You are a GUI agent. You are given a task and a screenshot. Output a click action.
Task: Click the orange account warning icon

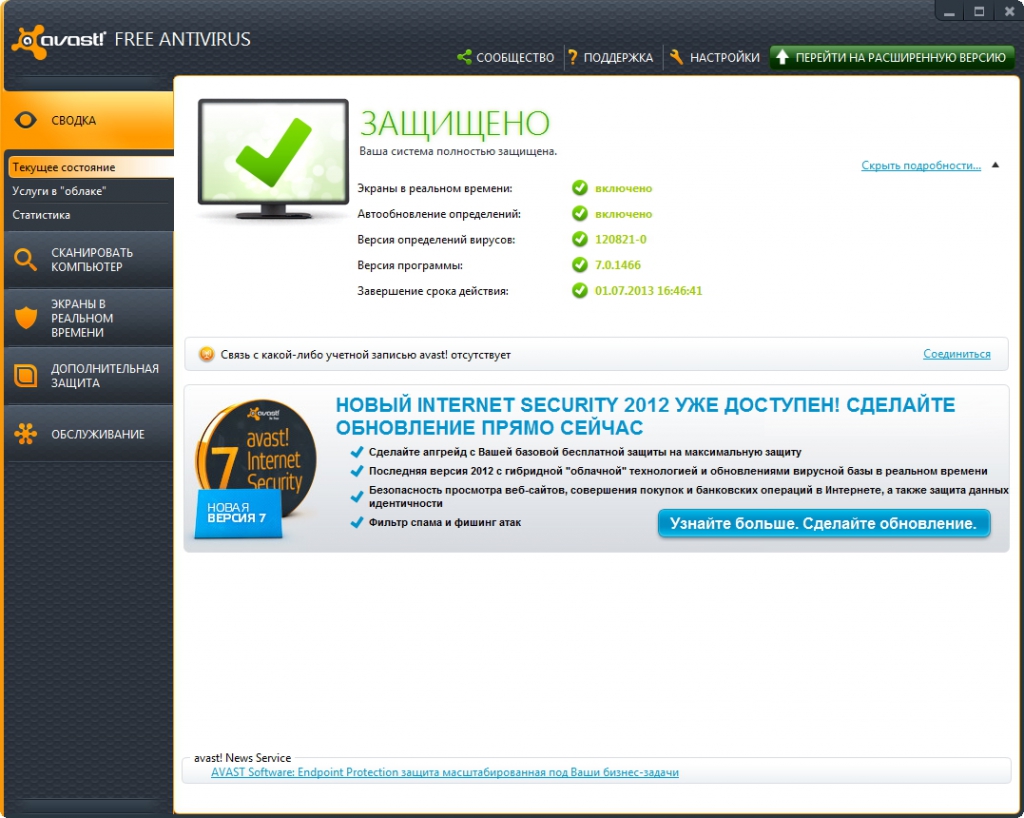click(206, 354)
